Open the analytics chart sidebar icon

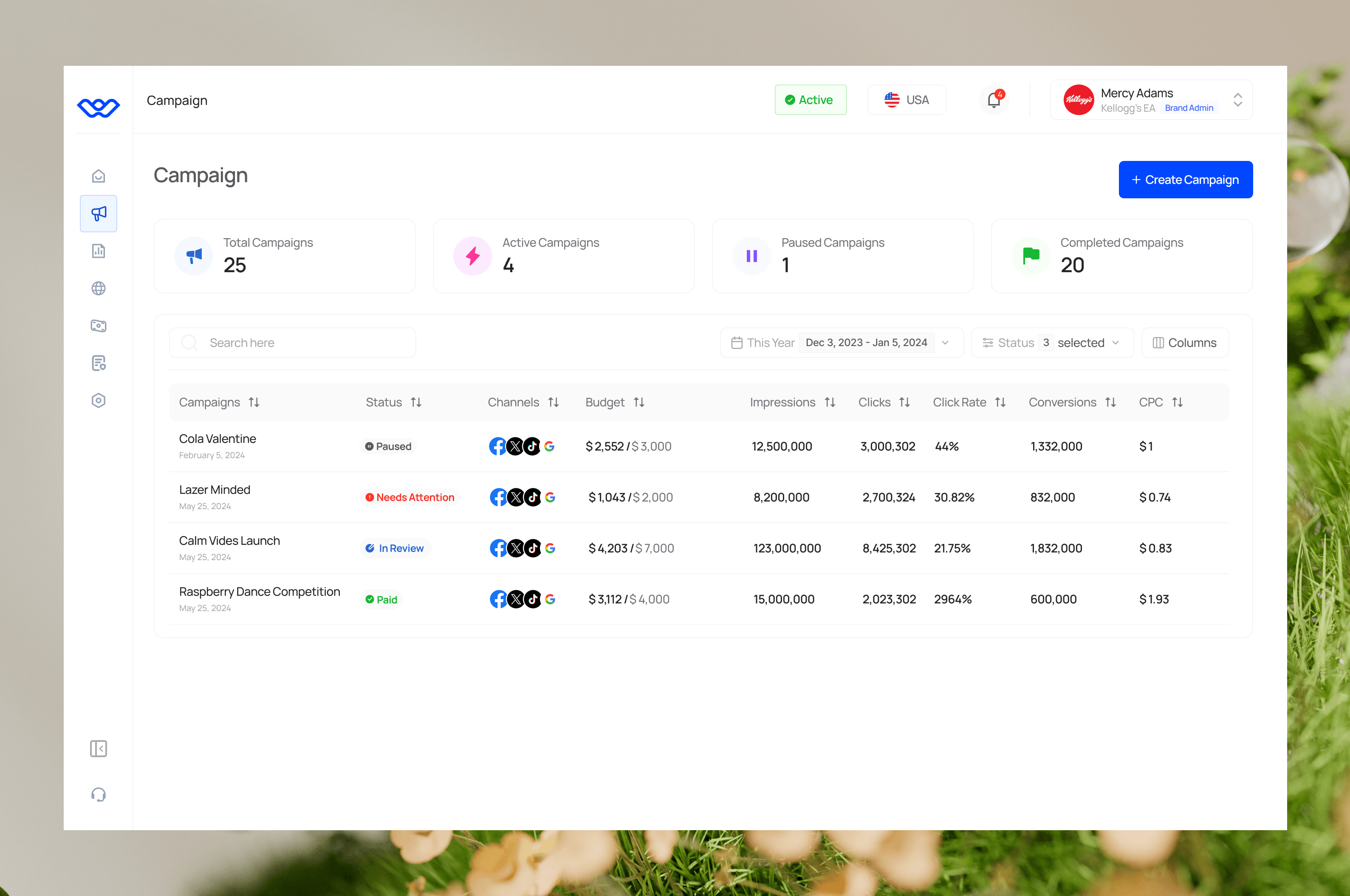pyautogui.click(x=98, y=251)
